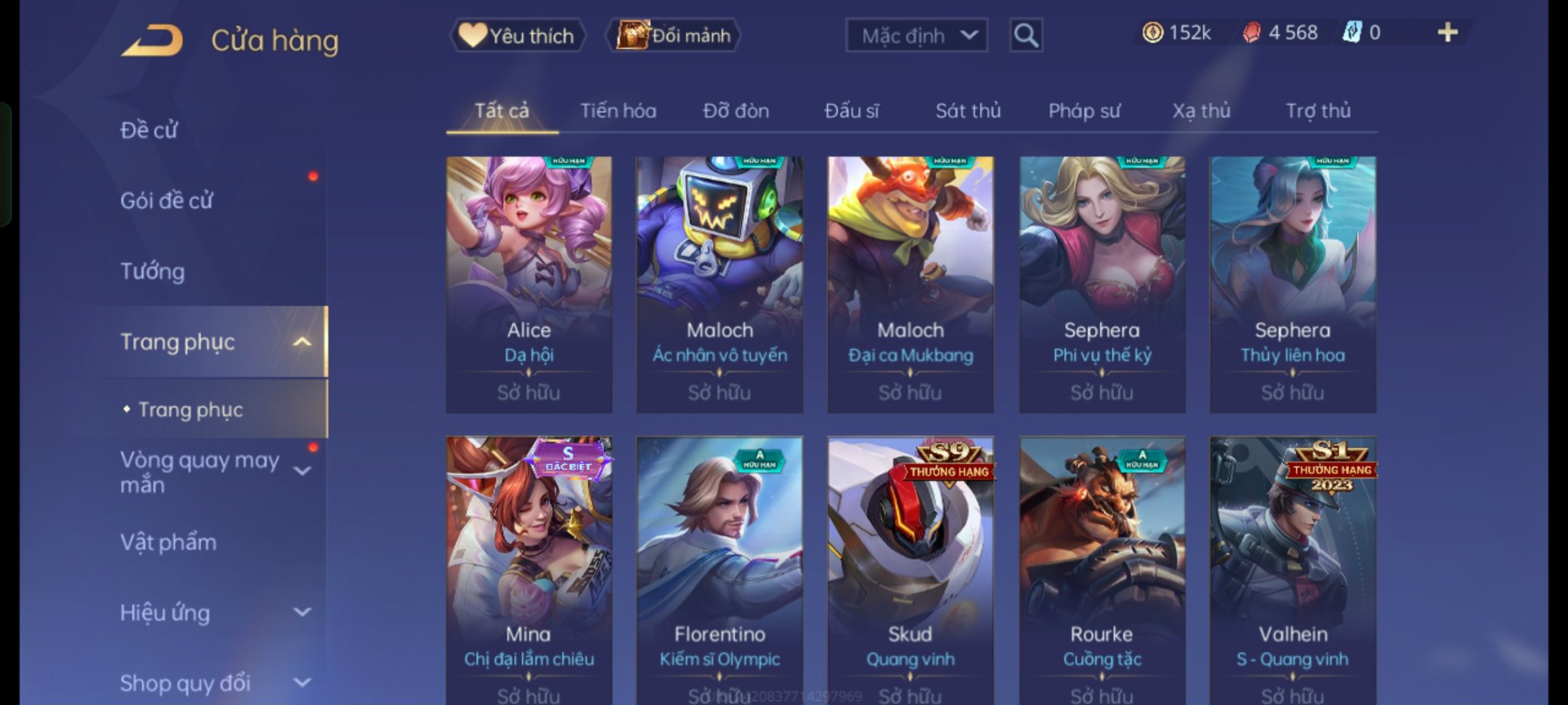
Task: Open the search magnifier icon
Action: coord(1026,35)
